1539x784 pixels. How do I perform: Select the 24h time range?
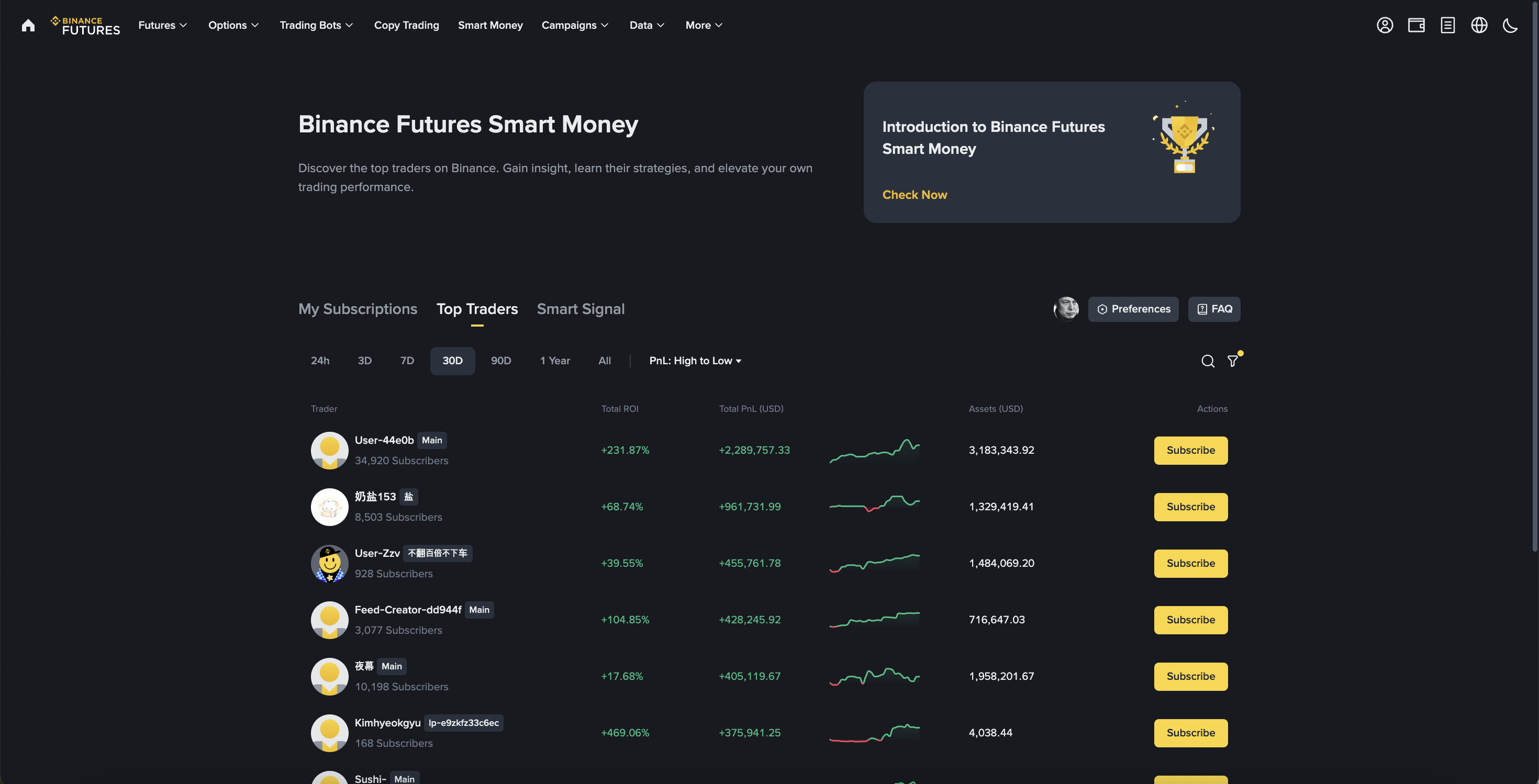[320, 361]
